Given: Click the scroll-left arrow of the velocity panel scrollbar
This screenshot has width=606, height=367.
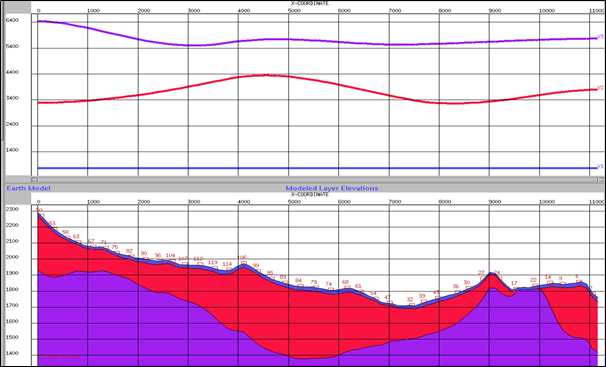Looking at the screenshot, I should 34,180.
